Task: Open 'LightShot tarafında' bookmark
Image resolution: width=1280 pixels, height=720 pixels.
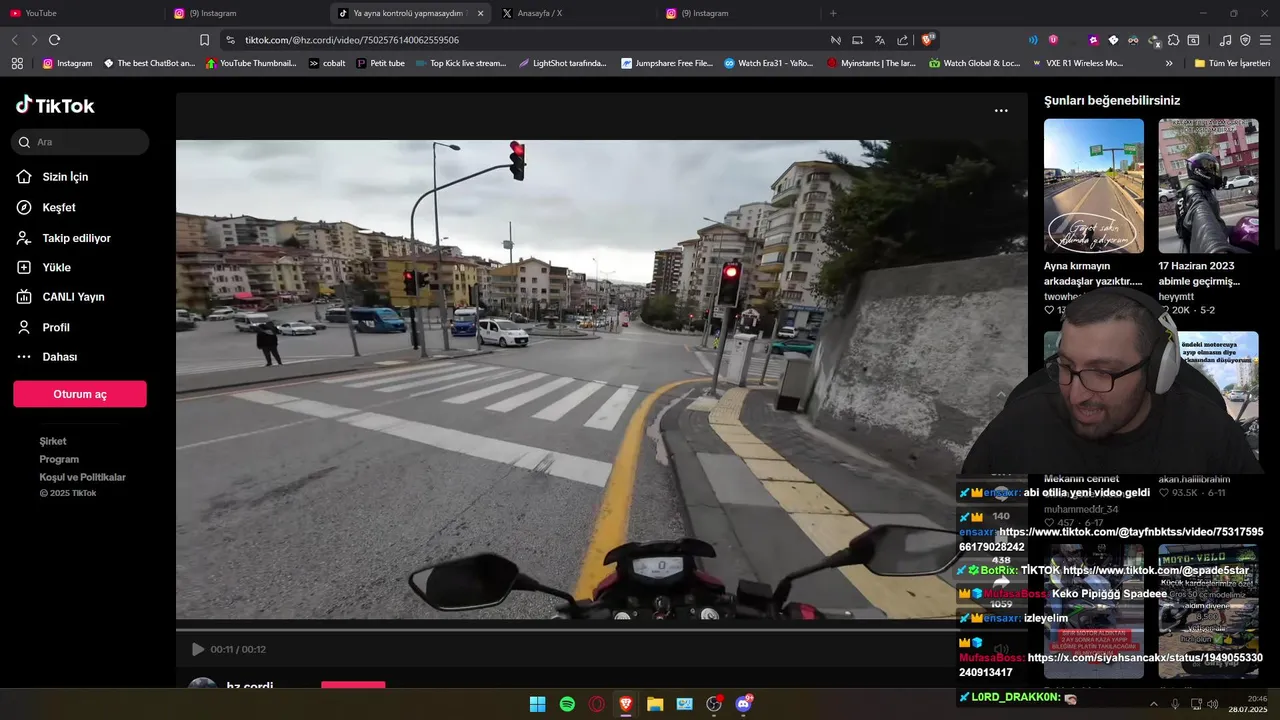Action: coord(562,63)
